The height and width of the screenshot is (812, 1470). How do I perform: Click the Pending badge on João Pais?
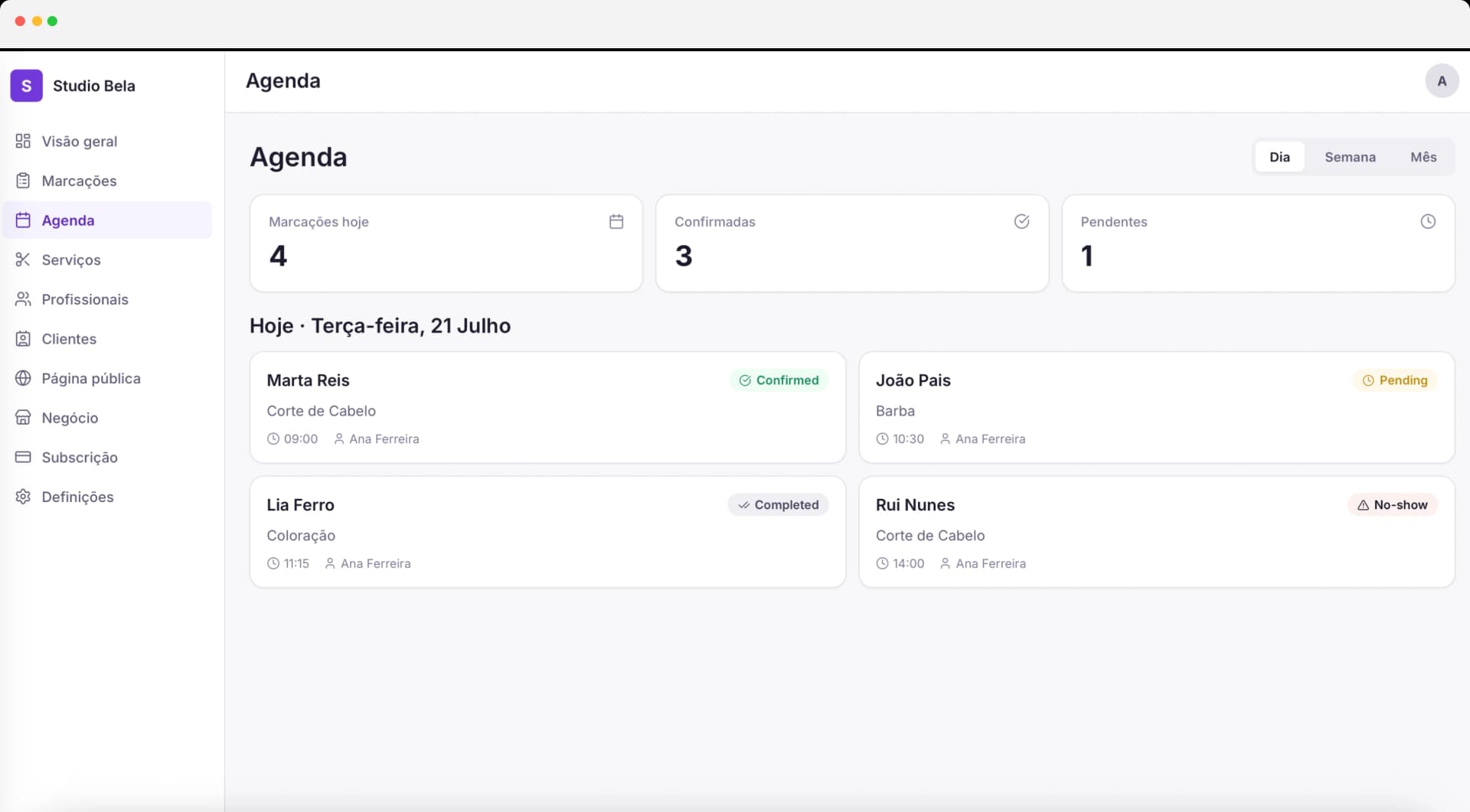1395,380
